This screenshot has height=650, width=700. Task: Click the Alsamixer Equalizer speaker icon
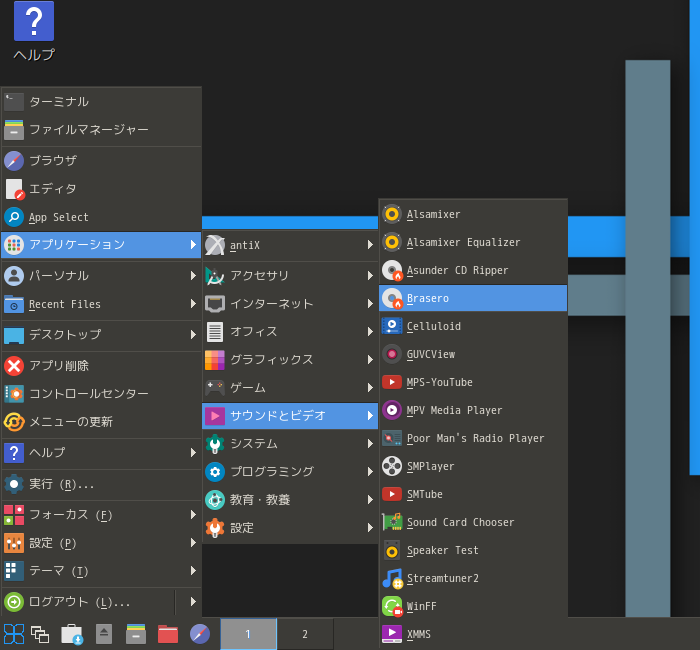tap(392, 242)
